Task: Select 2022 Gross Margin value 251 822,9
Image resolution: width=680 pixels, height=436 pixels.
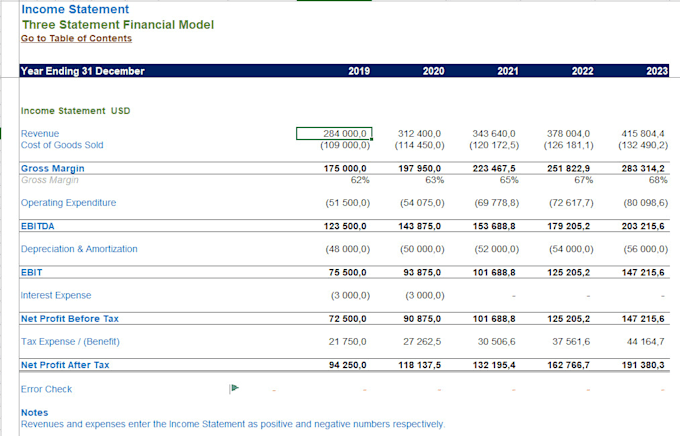Action: [569, 168]
